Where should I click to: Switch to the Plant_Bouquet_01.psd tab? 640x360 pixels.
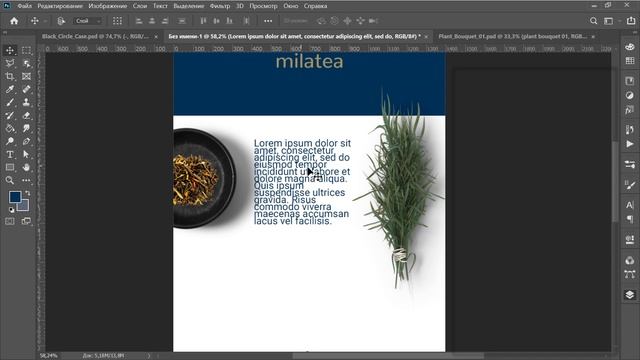pos(512,36)
